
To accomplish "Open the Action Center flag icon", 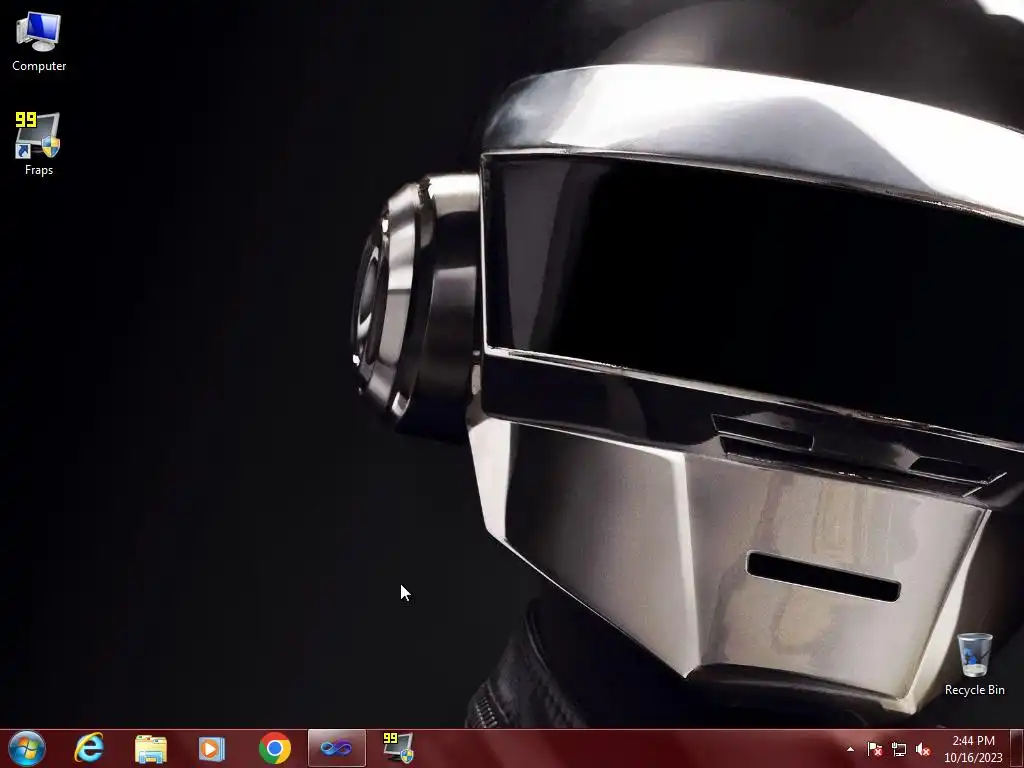I will click(874, 749).
